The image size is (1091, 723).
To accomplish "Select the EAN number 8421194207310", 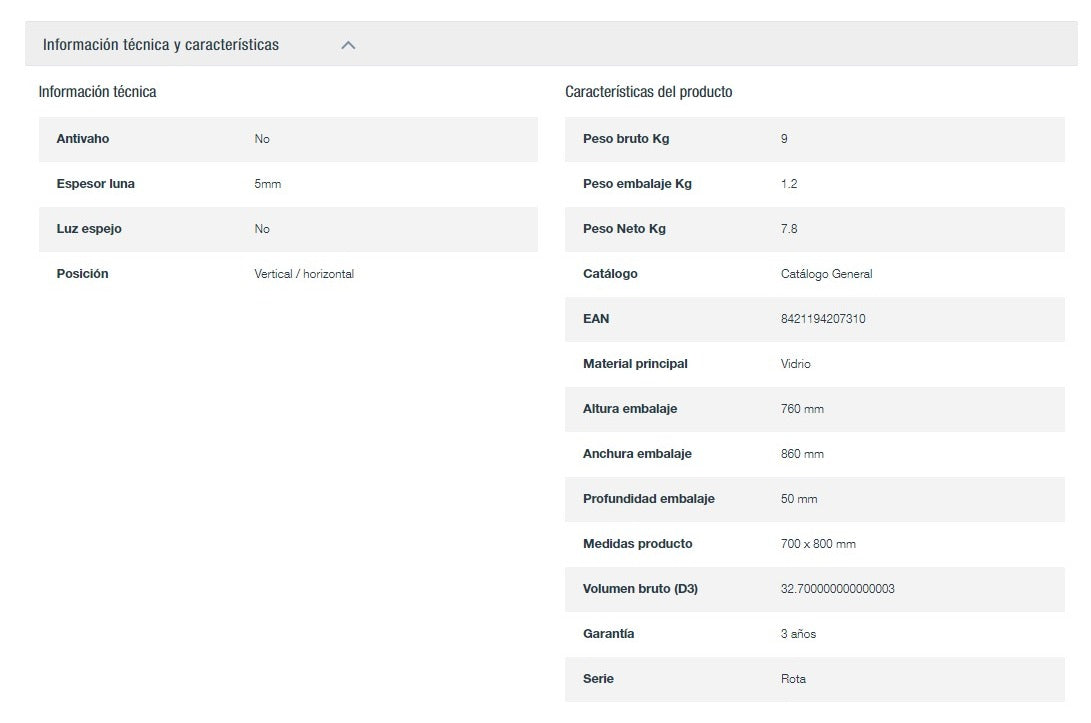I will click(x=822, y=319).
